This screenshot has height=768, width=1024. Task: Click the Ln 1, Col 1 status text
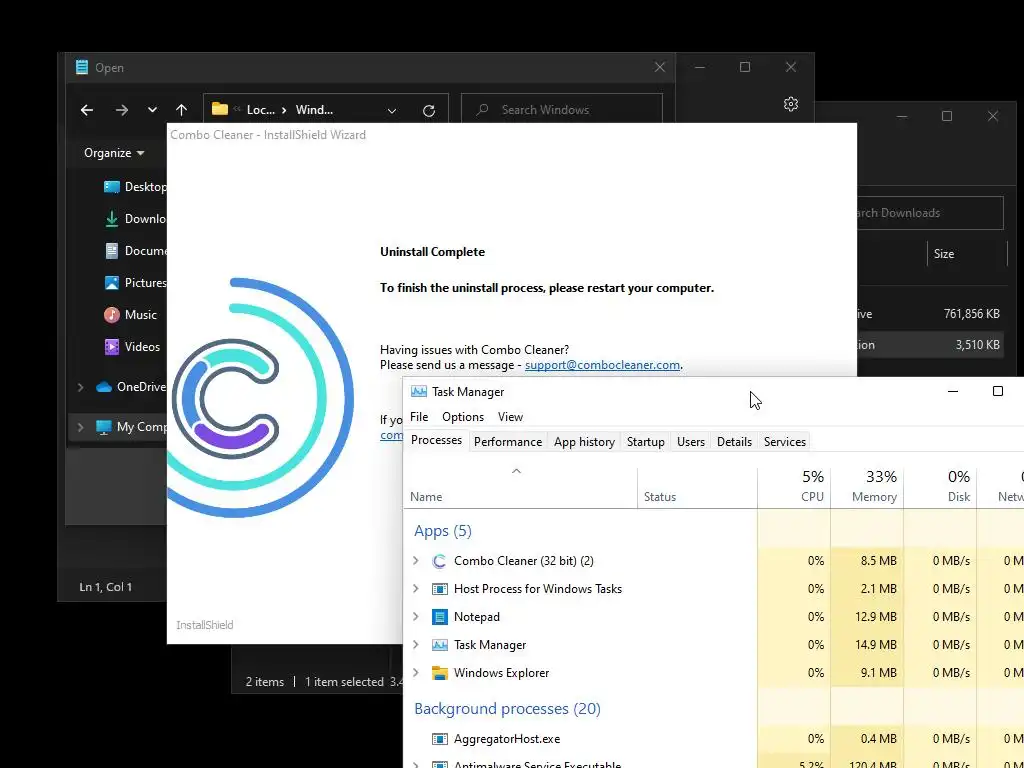[105, 587]
